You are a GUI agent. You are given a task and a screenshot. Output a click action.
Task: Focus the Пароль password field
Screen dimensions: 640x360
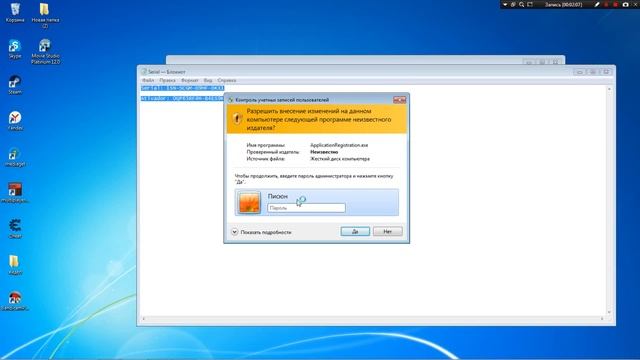(306, 208)
